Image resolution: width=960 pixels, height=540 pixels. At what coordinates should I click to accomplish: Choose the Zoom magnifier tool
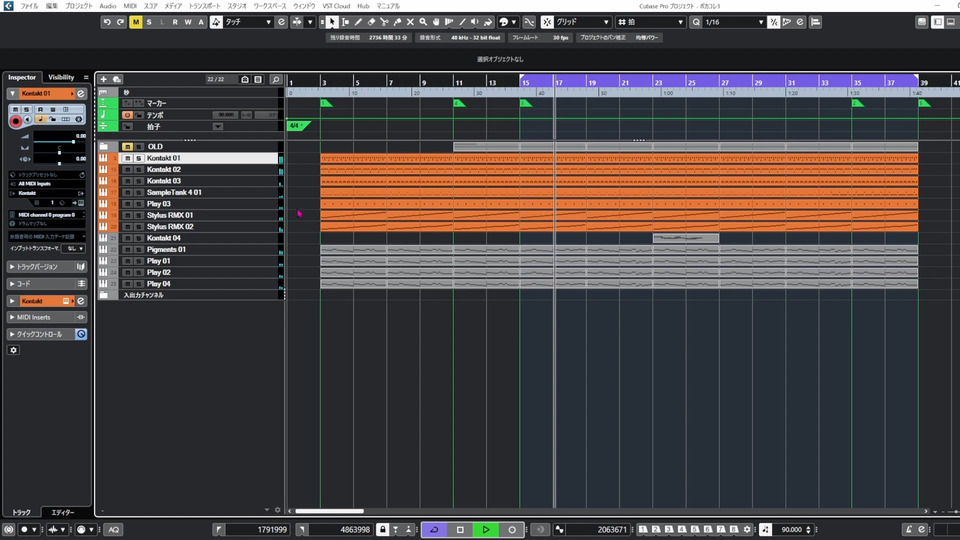(423, 22)
